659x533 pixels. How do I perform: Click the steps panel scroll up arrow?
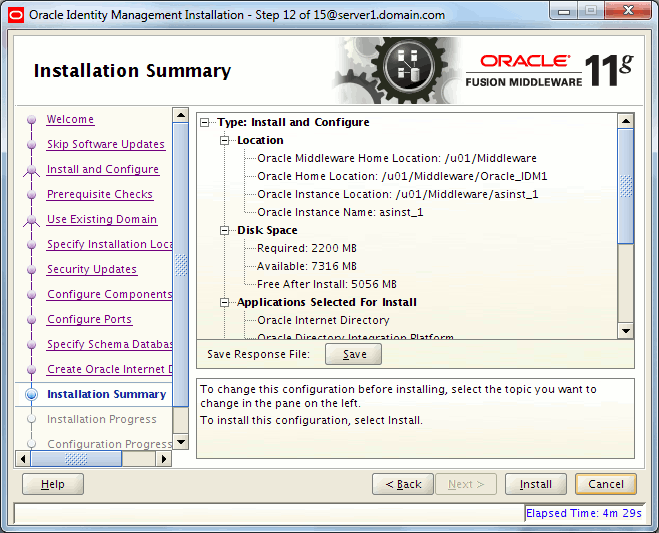[x=181, y=115]
